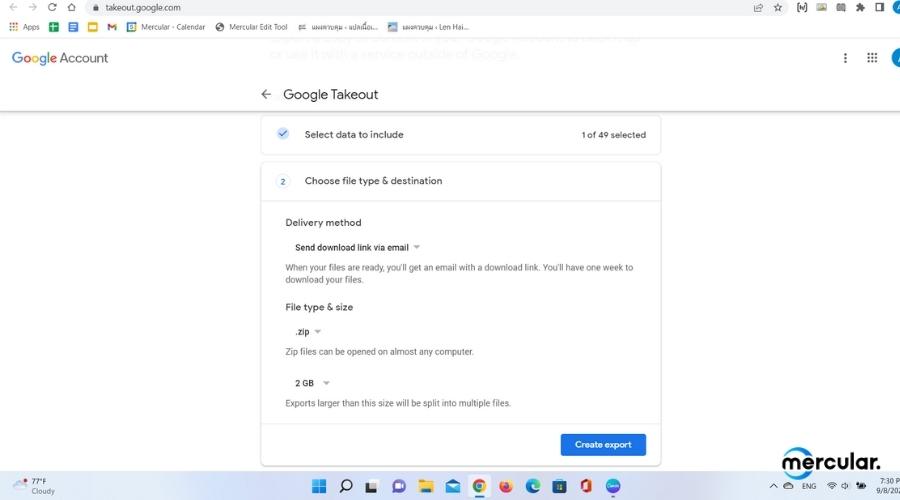Open the browser home page icon
900x500 pixels.
(71, 7)
